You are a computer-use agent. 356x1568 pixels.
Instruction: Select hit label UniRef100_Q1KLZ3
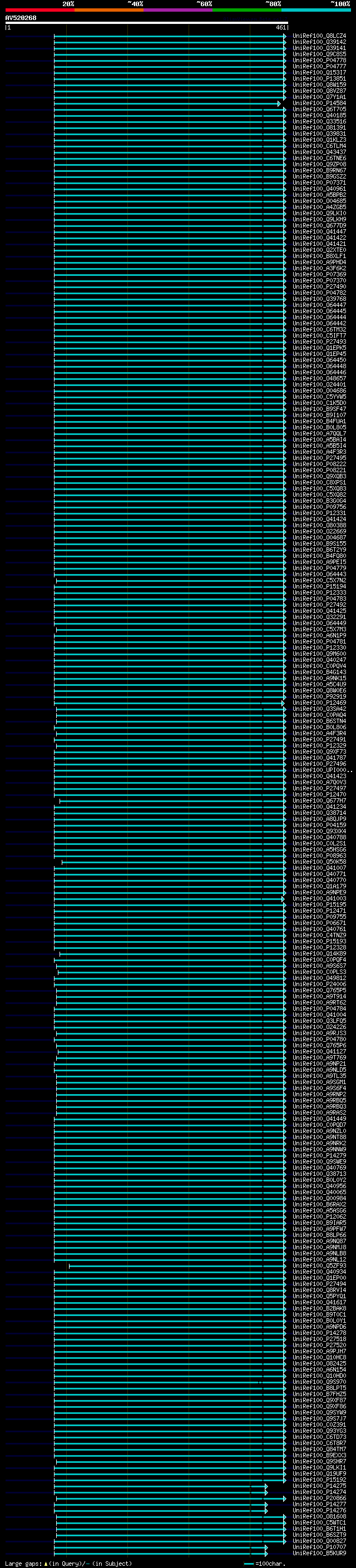319,140
